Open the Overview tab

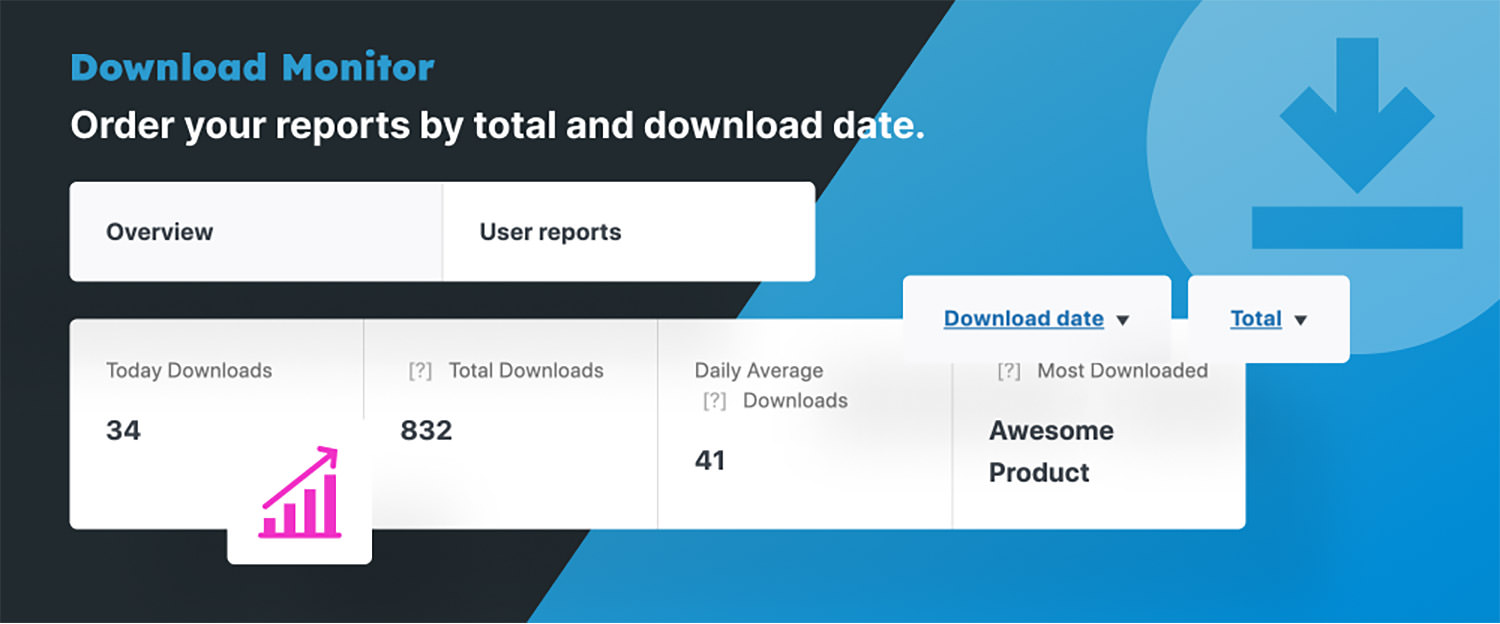tap(256, 232)
